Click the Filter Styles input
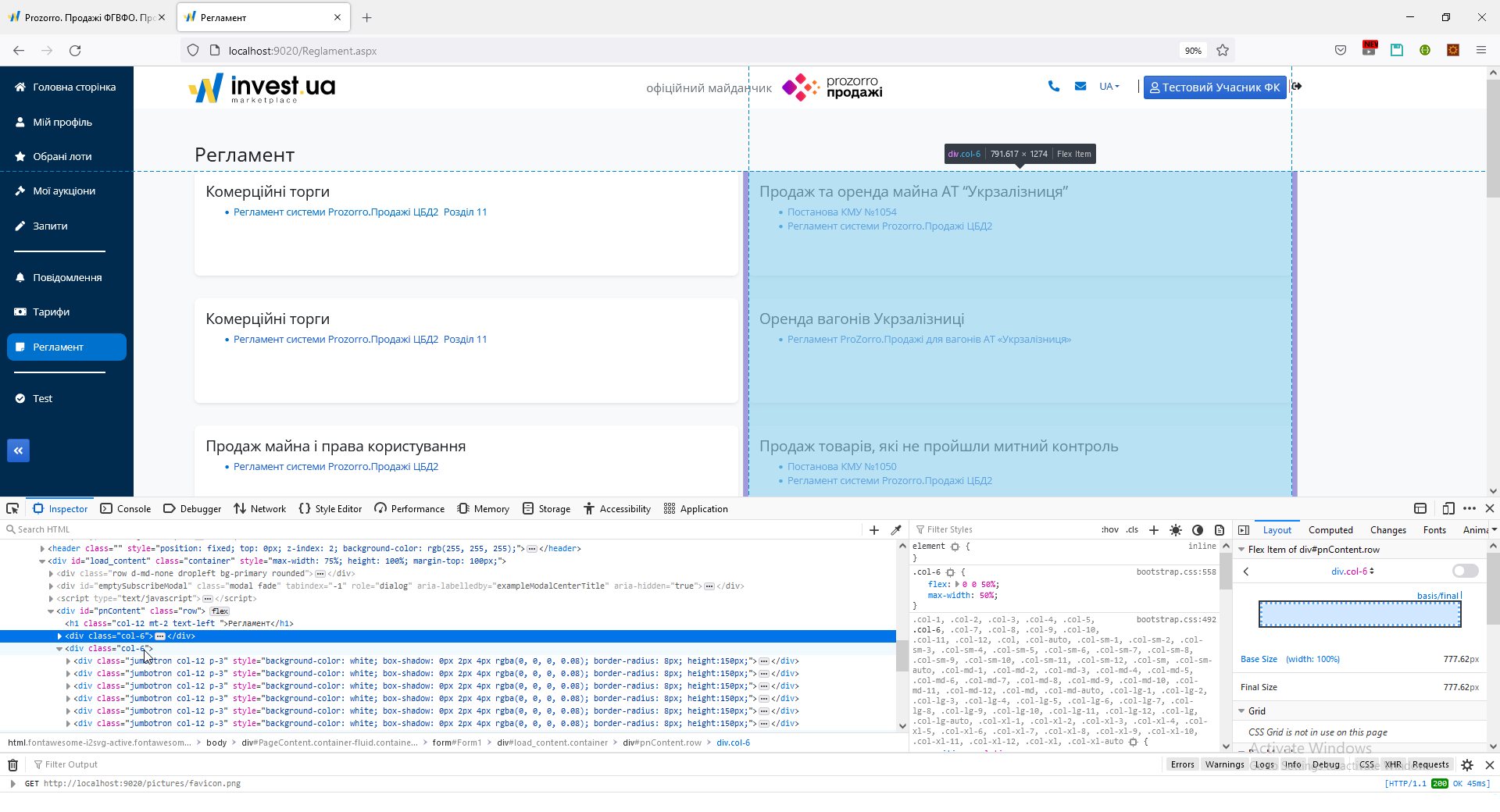 [1004, 529]
